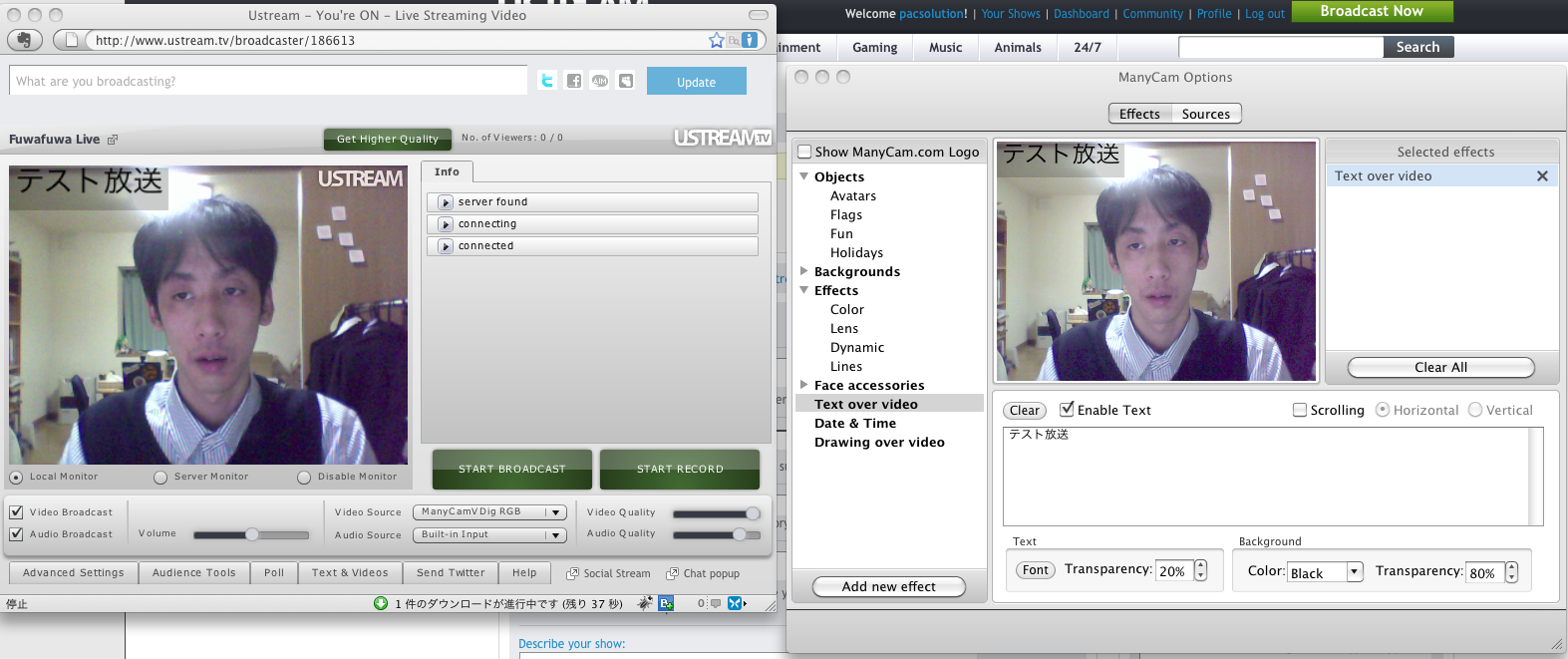Open the Video Source dropdown
Image resolution: width=1568 pixels, height=659 pixels.
[x=489, y=512]
